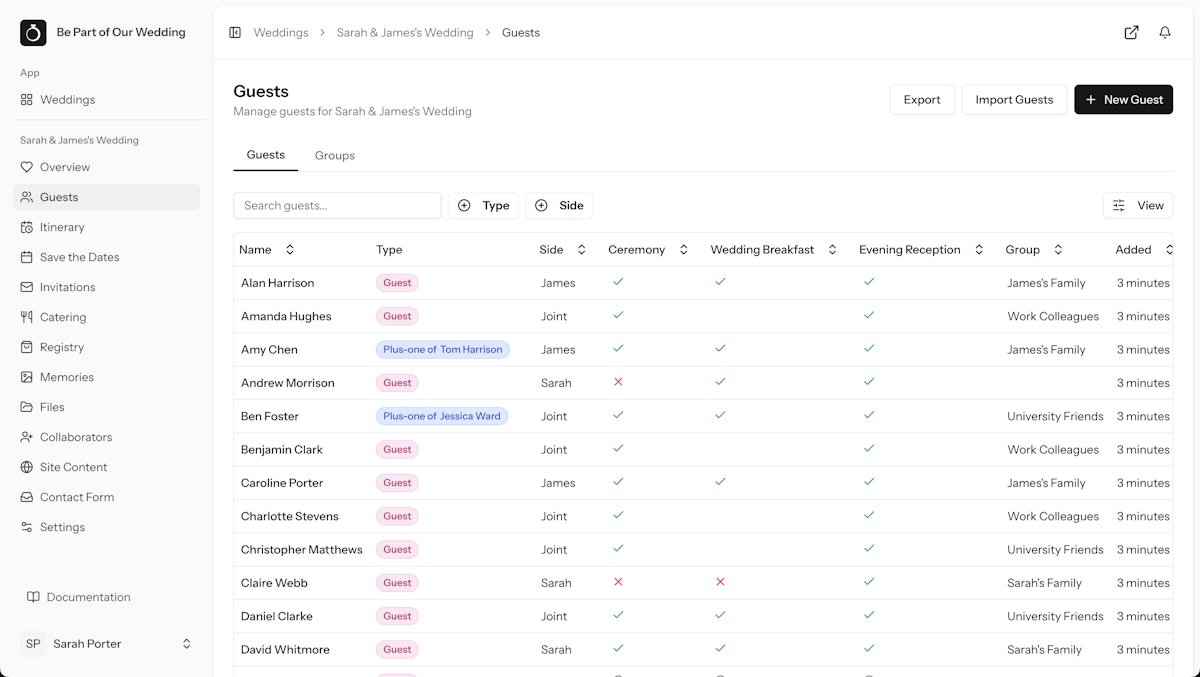This screenshot has width=1200, height=677.
Task: Go to Sarah & James's Wedding breadcrumb
Action: (405, 33)
